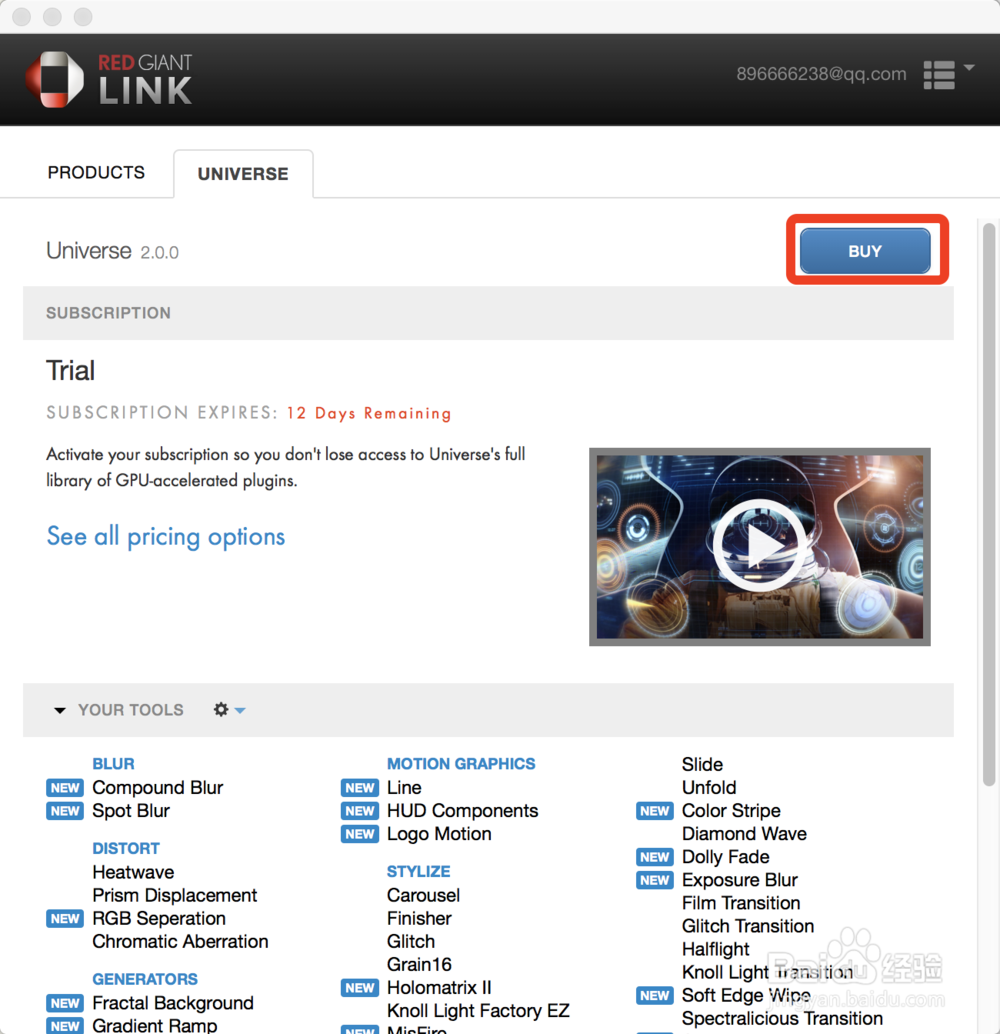Select the Slide transition
This screenshot has width=1000, height=1034.
703,764
